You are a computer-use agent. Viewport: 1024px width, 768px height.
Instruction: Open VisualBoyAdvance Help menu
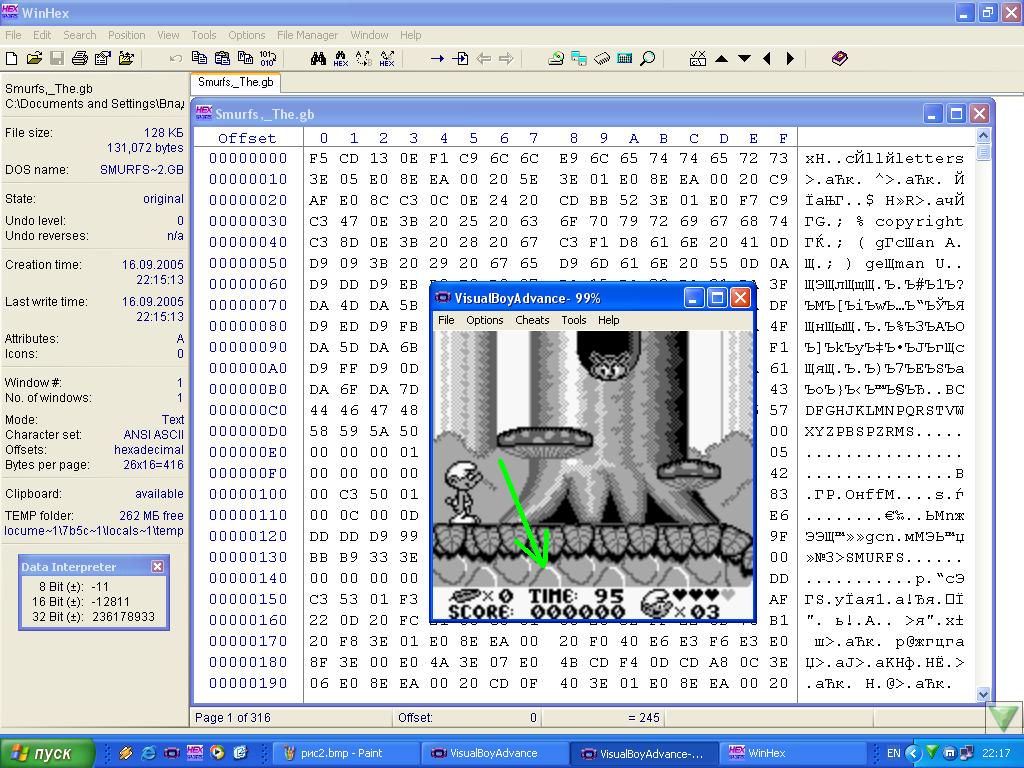609,320
